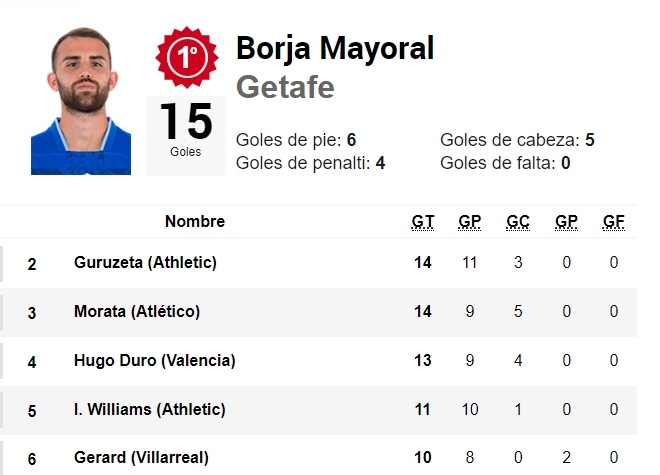
Task: Click Guruzeta's total of 14 goals
Action: point(423,263)
